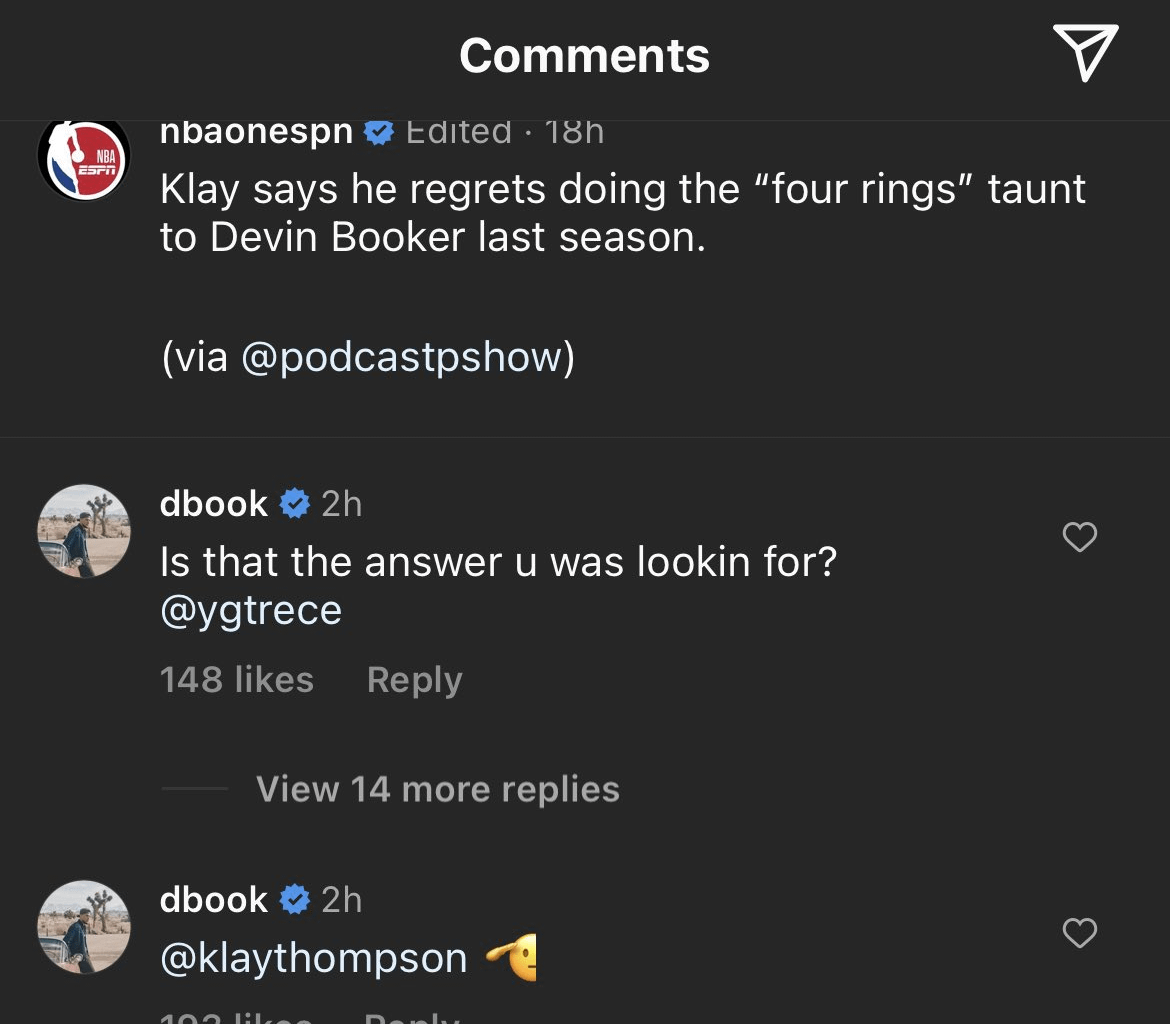The image size is (1170, 1024).
Task: Expand View 14 more replies
Action: 437,789
